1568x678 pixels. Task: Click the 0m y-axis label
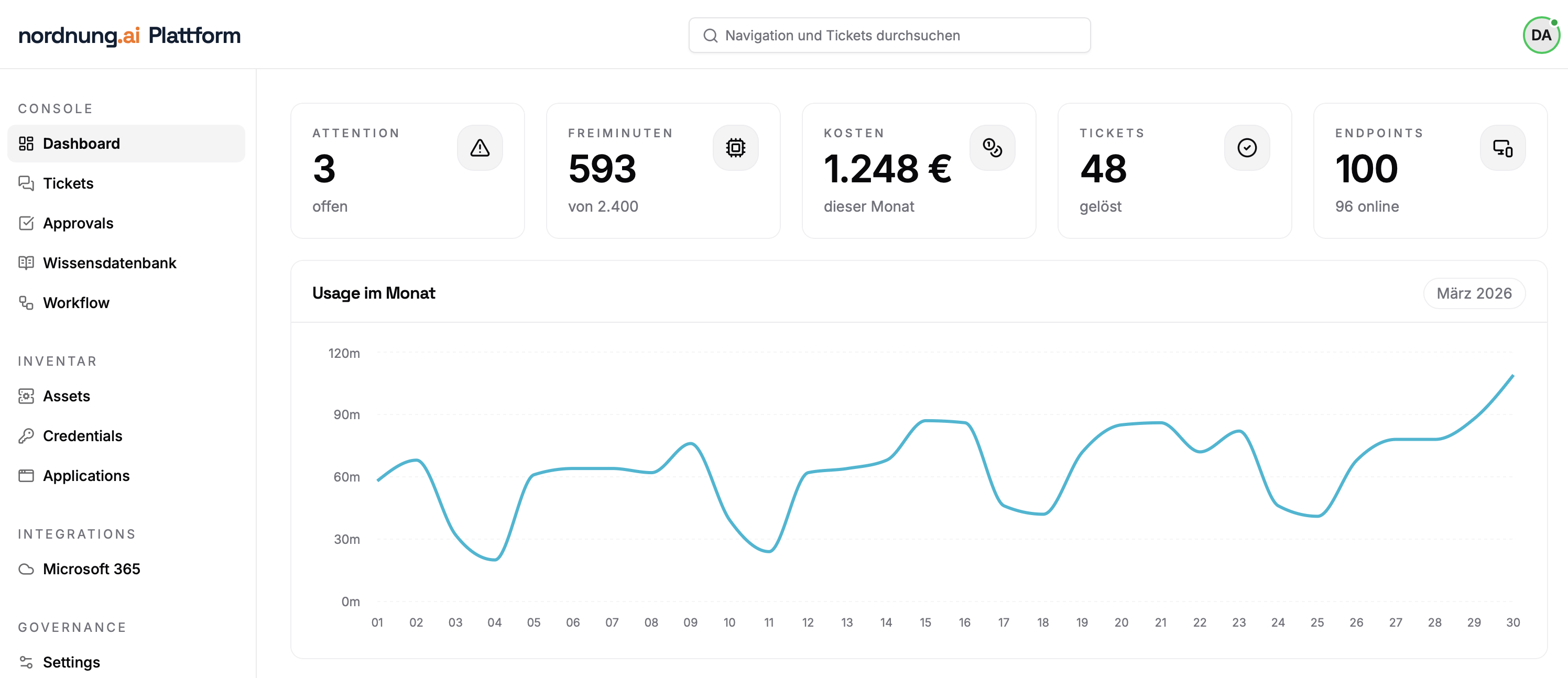(350, 602)
